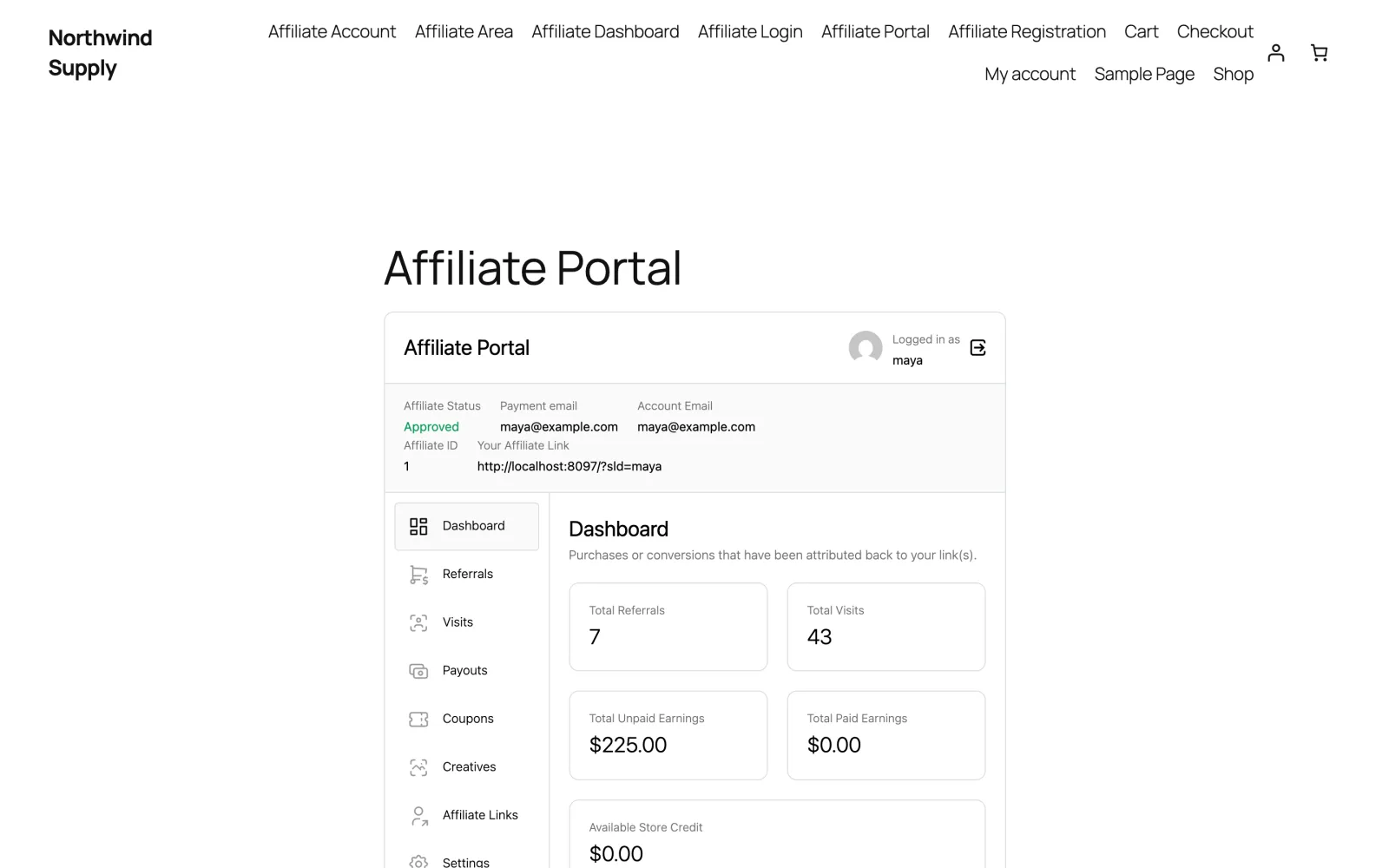This screenshot has width=1389, height=868.
Task: Go to the Checkout page link
Action: click(x=1215, y=32)
